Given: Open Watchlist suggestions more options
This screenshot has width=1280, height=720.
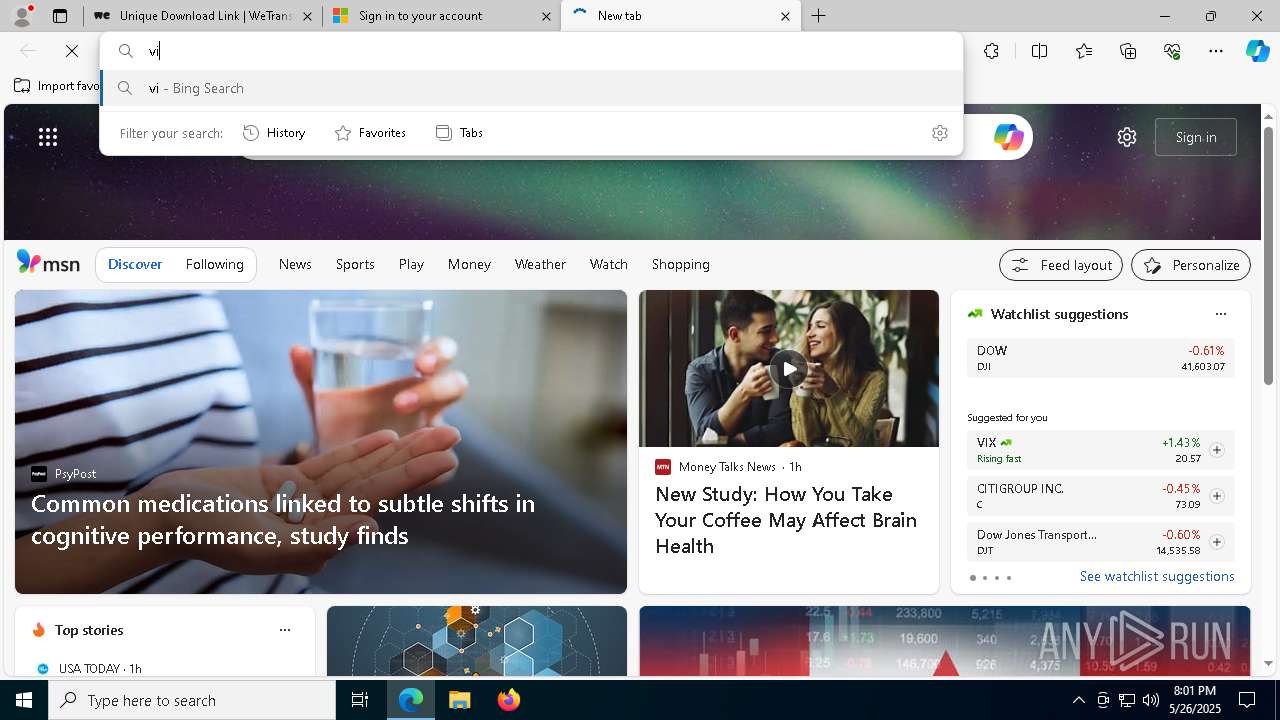Looking at the screenshot, I should (1220, 314).
